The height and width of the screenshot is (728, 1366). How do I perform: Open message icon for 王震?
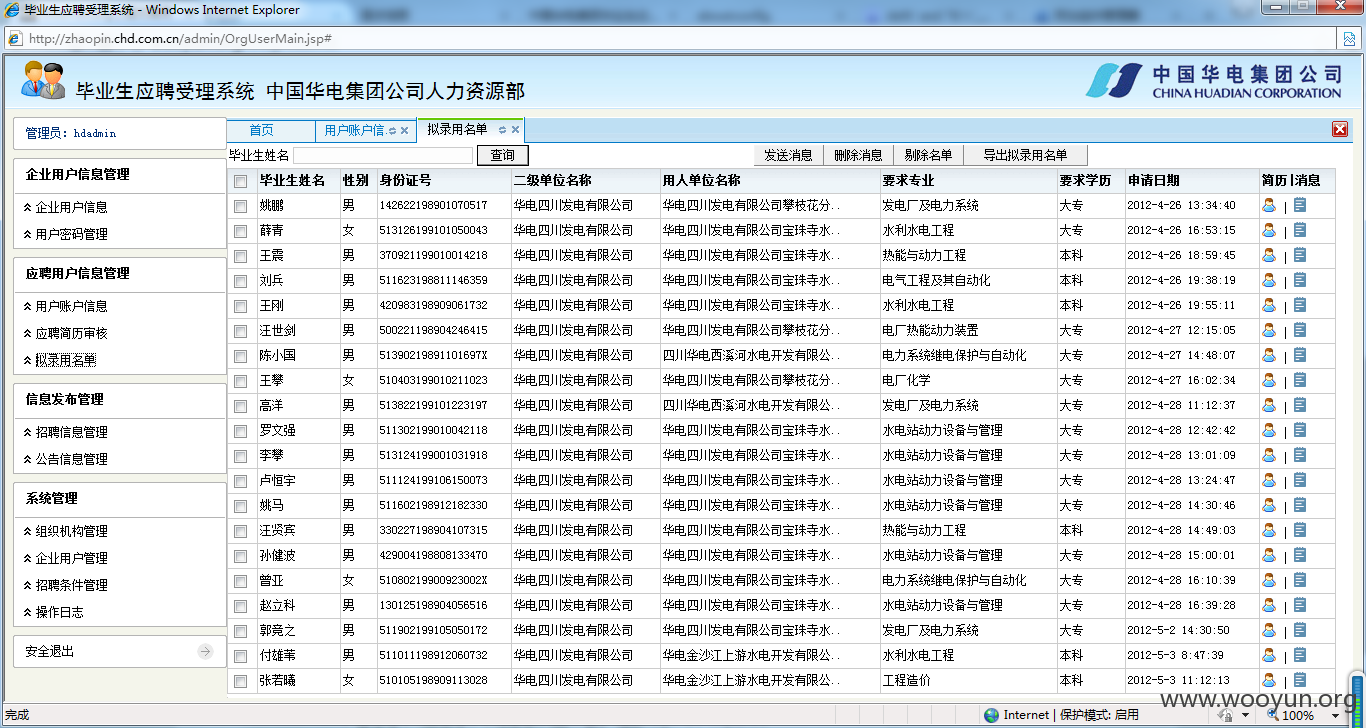[x=1300, y=255]
